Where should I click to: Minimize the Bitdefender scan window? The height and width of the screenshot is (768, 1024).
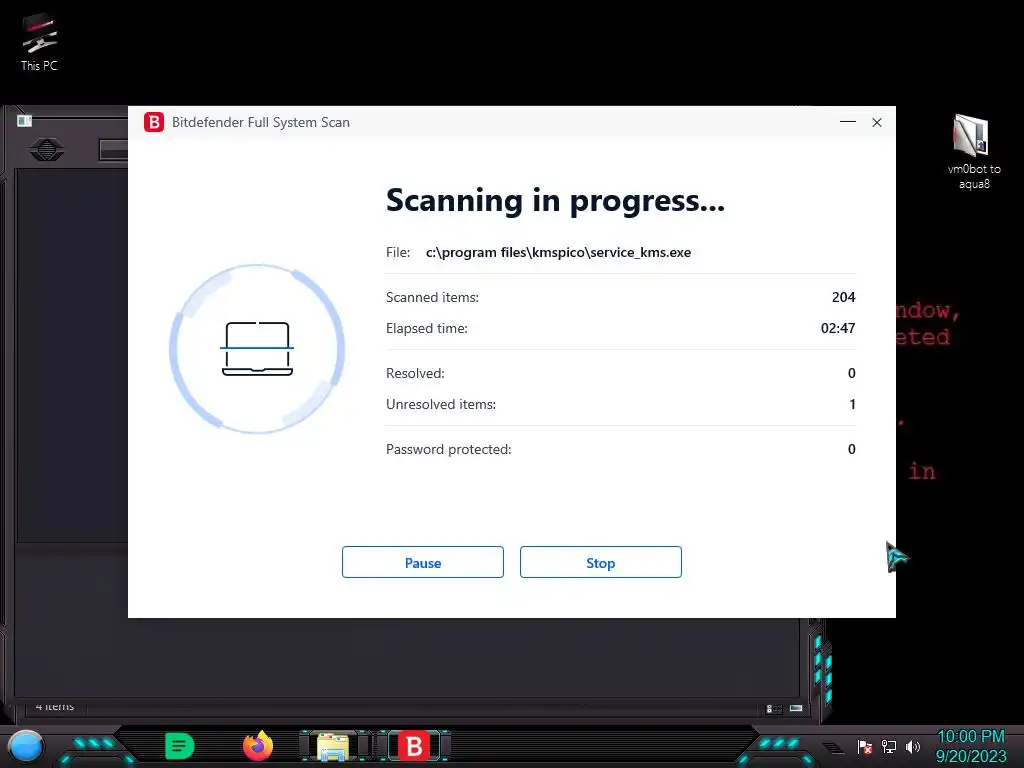coord(848,122)
